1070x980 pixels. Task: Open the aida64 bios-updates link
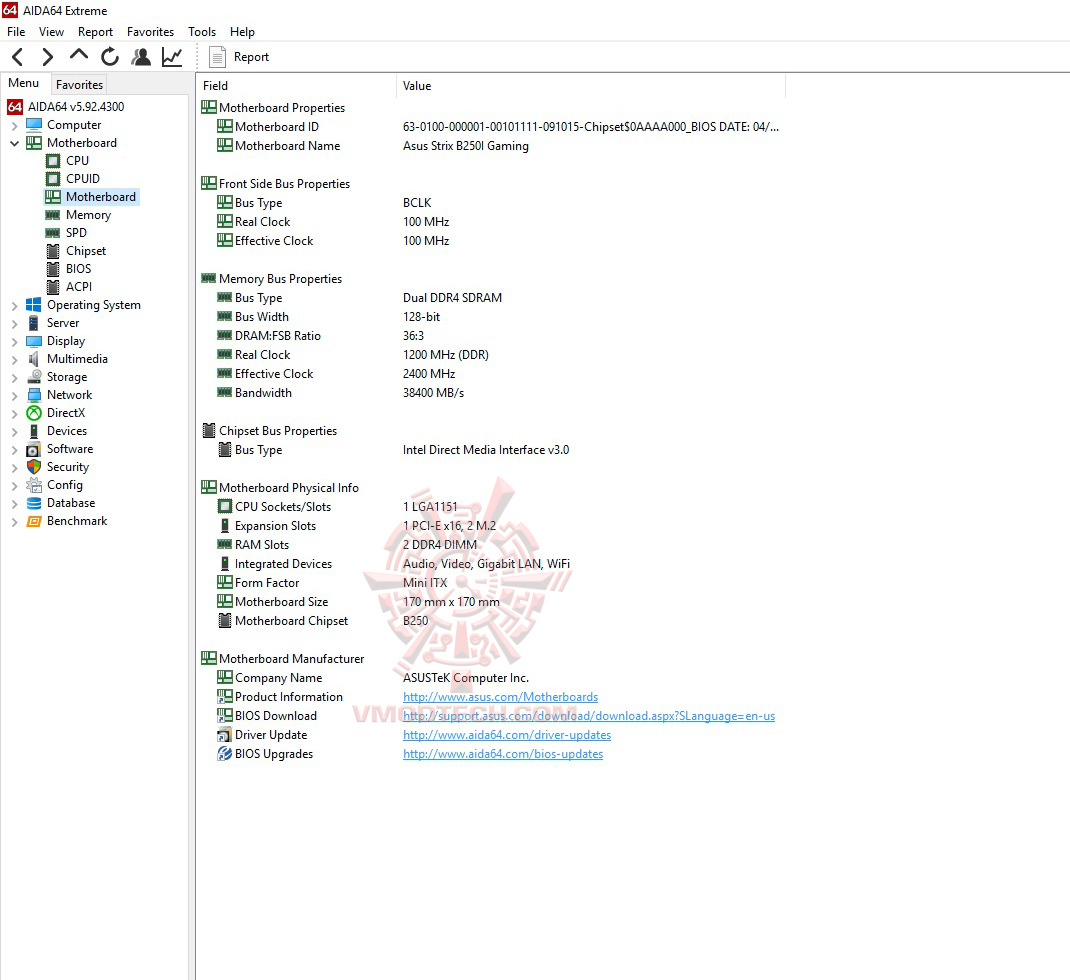click(503, 754)
